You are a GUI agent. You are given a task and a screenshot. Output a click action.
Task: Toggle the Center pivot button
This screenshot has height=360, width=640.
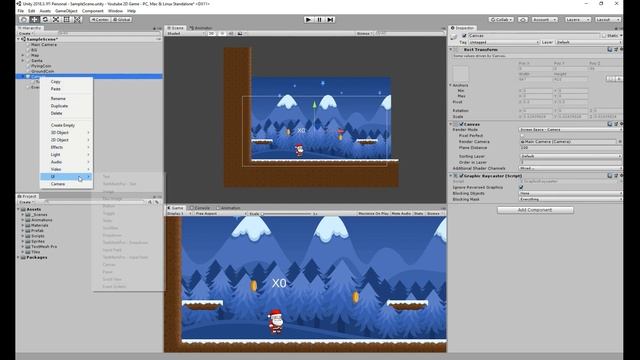(100, 19)
